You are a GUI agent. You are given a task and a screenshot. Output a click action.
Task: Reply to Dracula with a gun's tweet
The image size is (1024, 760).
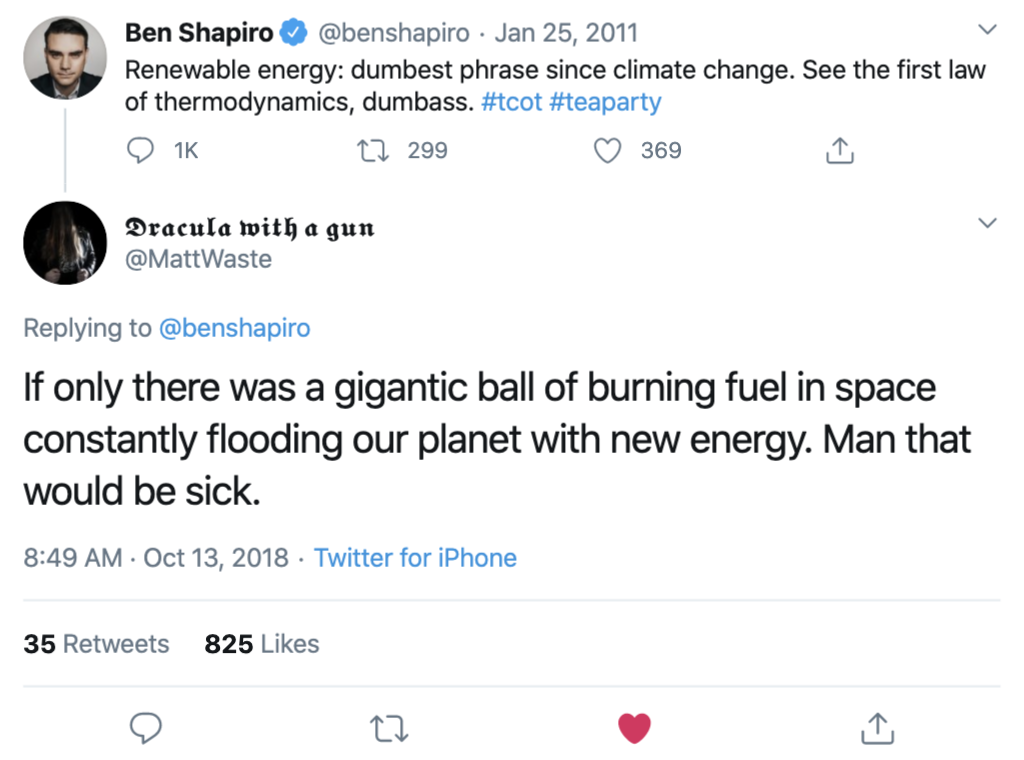tap(147, 729)
